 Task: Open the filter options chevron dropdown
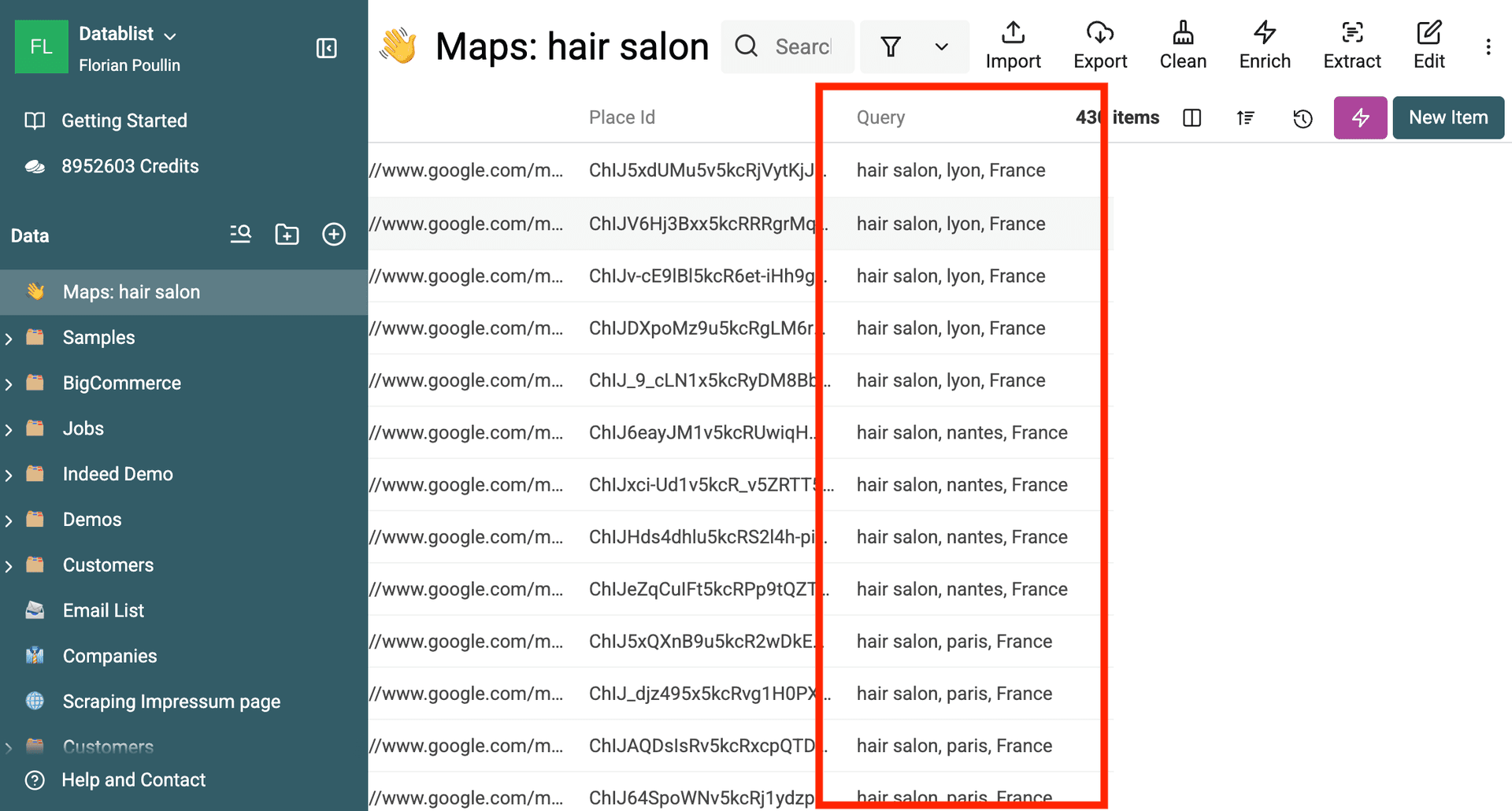pyautogui.click(x=941, y=46)
